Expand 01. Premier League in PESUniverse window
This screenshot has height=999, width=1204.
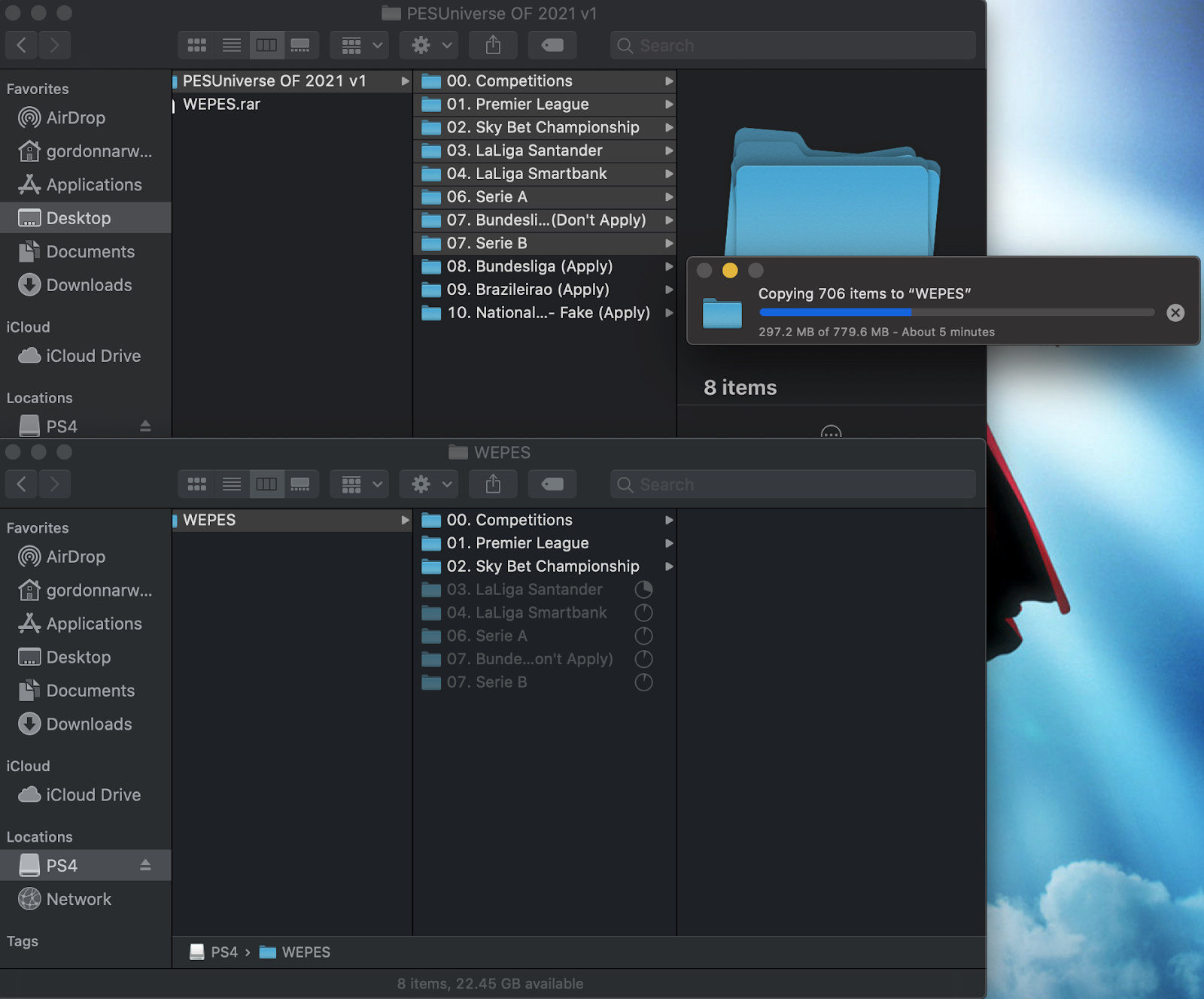point(669,105)
